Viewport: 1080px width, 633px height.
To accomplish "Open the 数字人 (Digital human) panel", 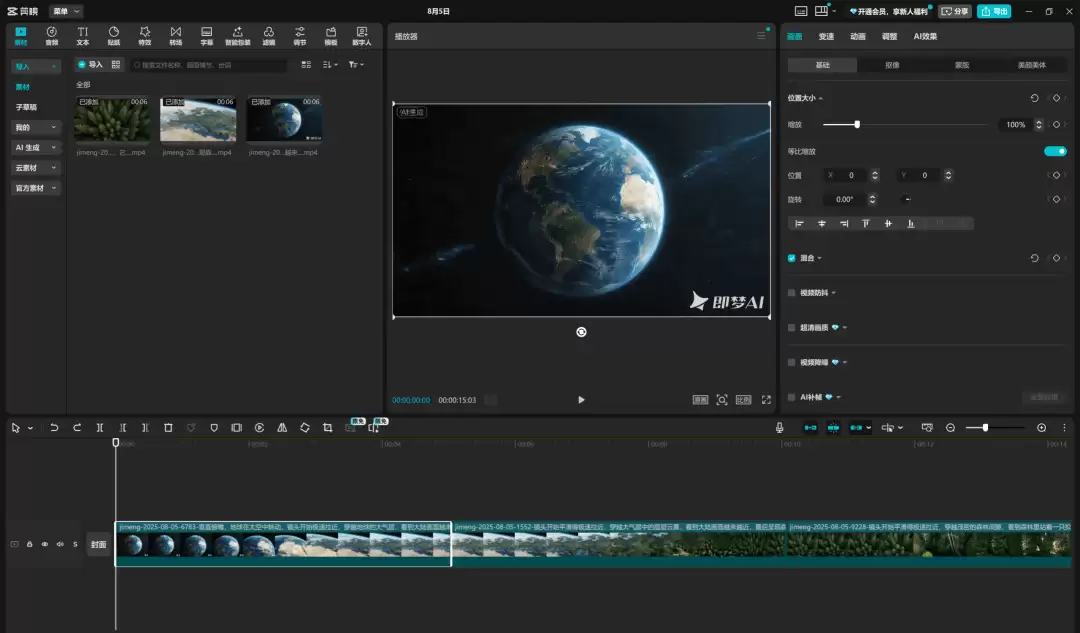I will 362,36.
